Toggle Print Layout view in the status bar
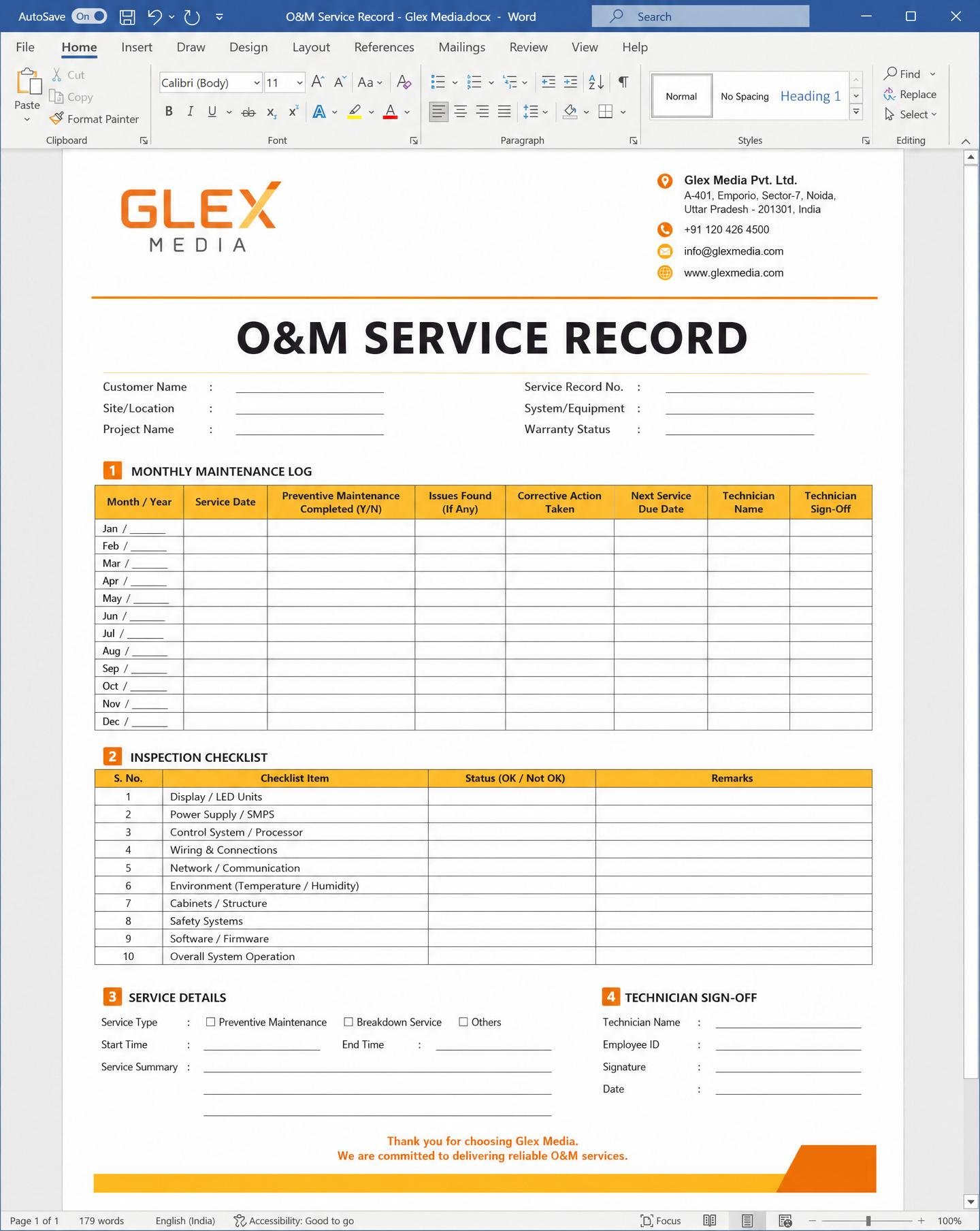Viewport: 980px width, 1231px height. pos(747,1221)
